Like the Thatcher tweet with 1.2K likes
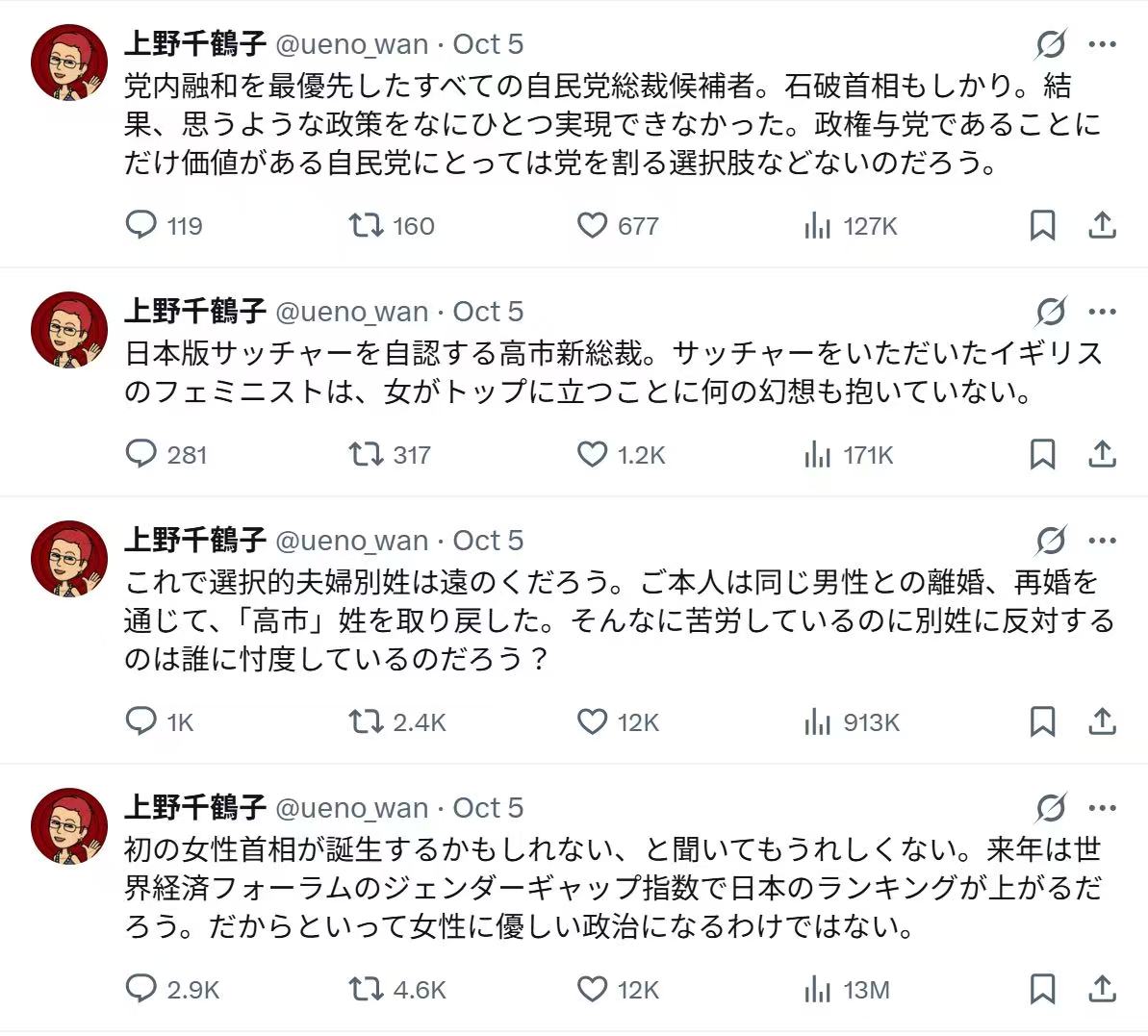1148x1036 pixels. (x=592, y=454)
